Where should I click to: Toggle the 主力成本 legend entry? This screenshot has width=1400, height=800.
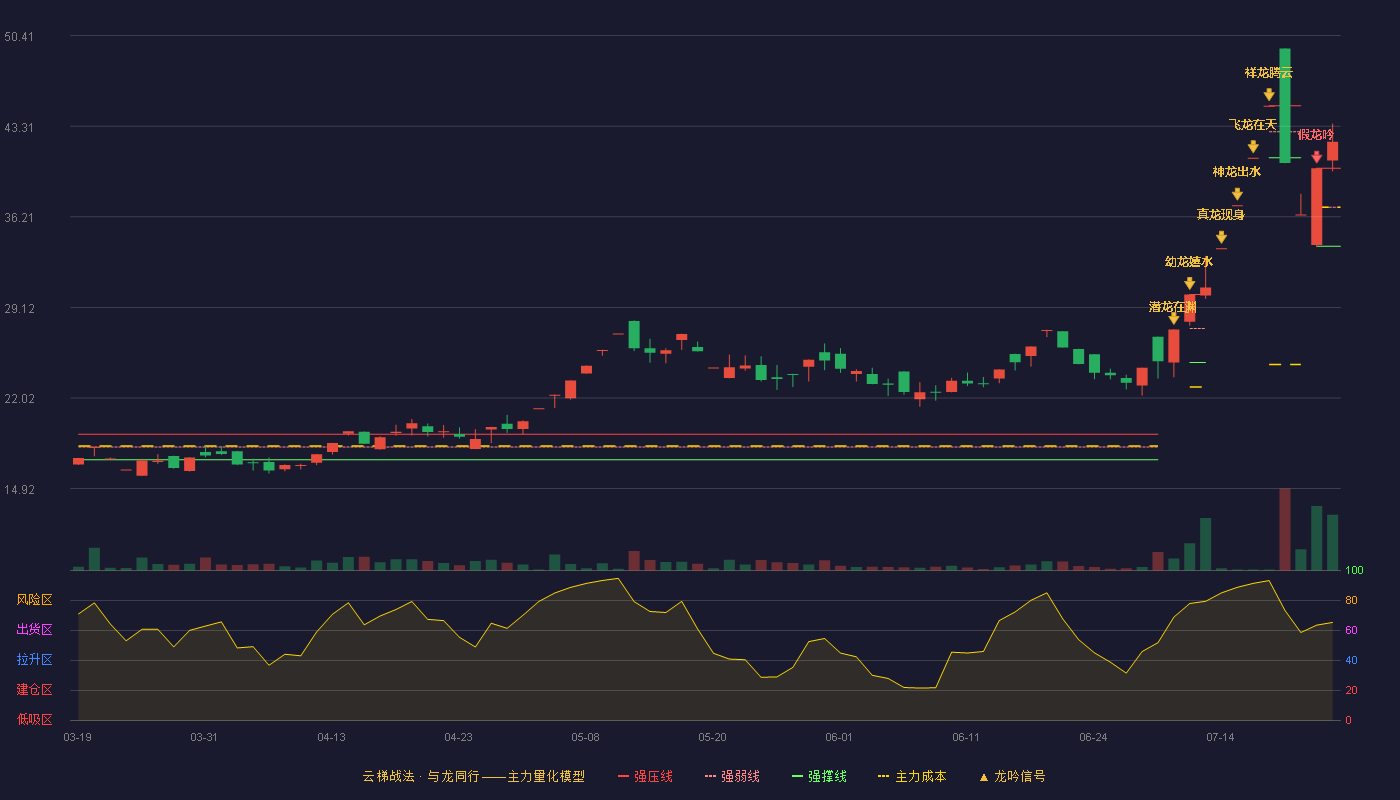click(x=912, y=776)
